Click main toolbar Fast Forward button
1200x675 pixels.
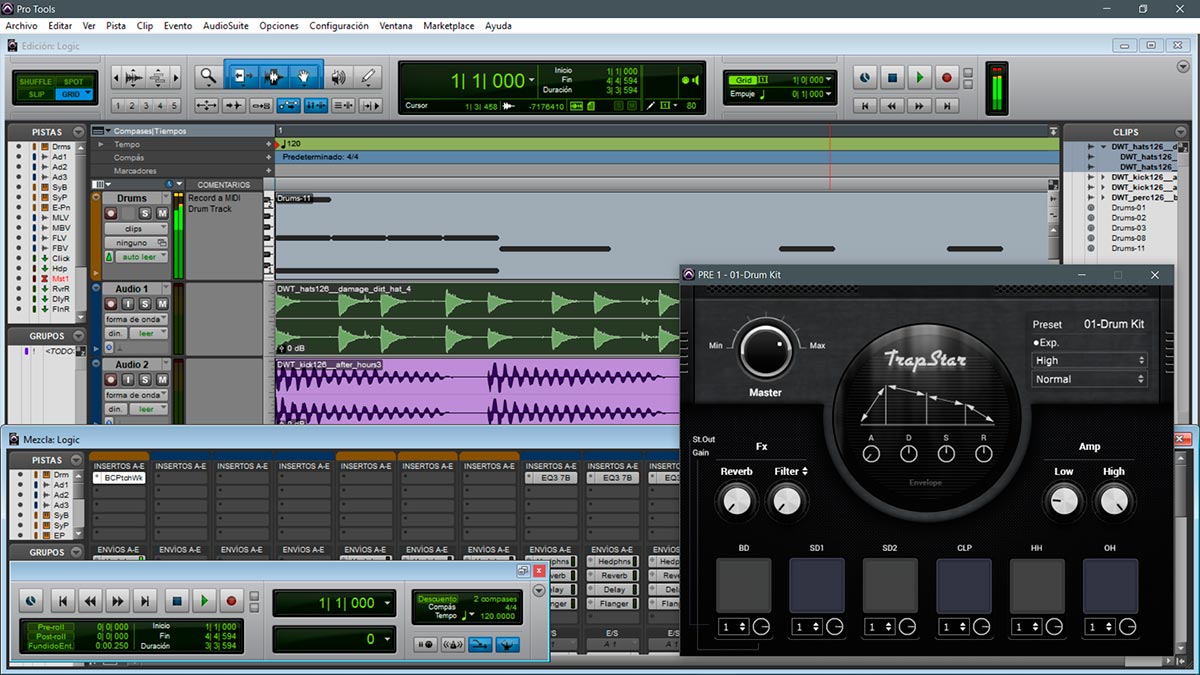pyautogui.click(x=919, y=105)
